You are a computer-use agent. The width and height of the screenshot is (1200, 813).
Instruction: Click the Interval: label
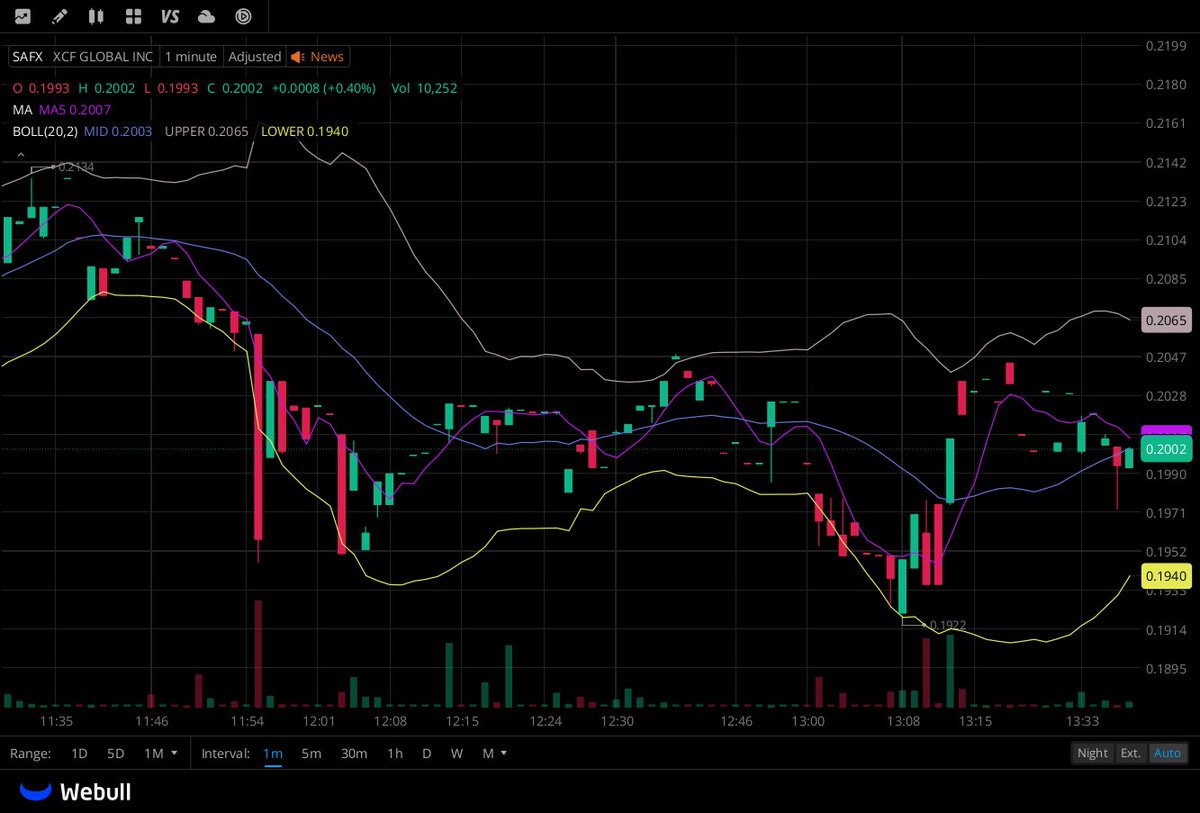pos(225,753)
